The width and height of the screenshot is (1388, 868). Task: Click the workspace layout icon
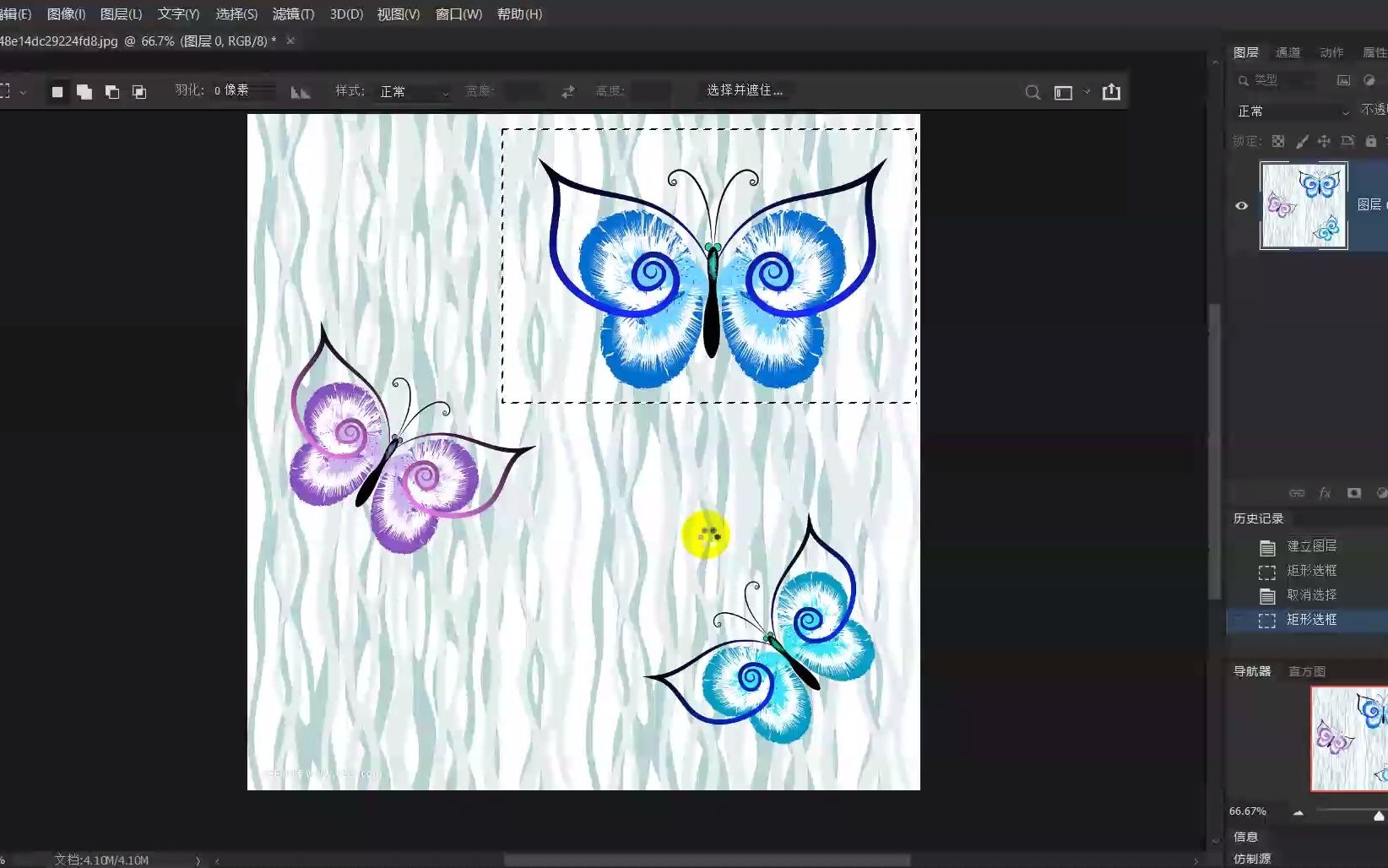pyautogui.click(x=1063, y=92)
